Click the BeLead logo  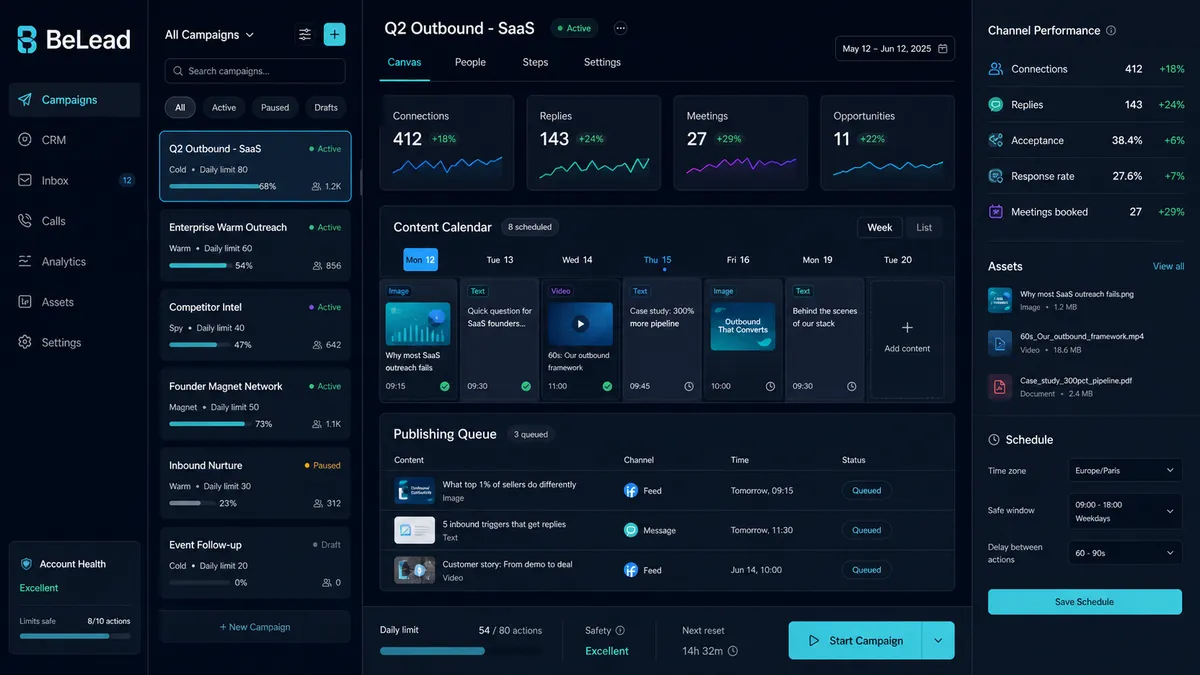pos(74,40)
